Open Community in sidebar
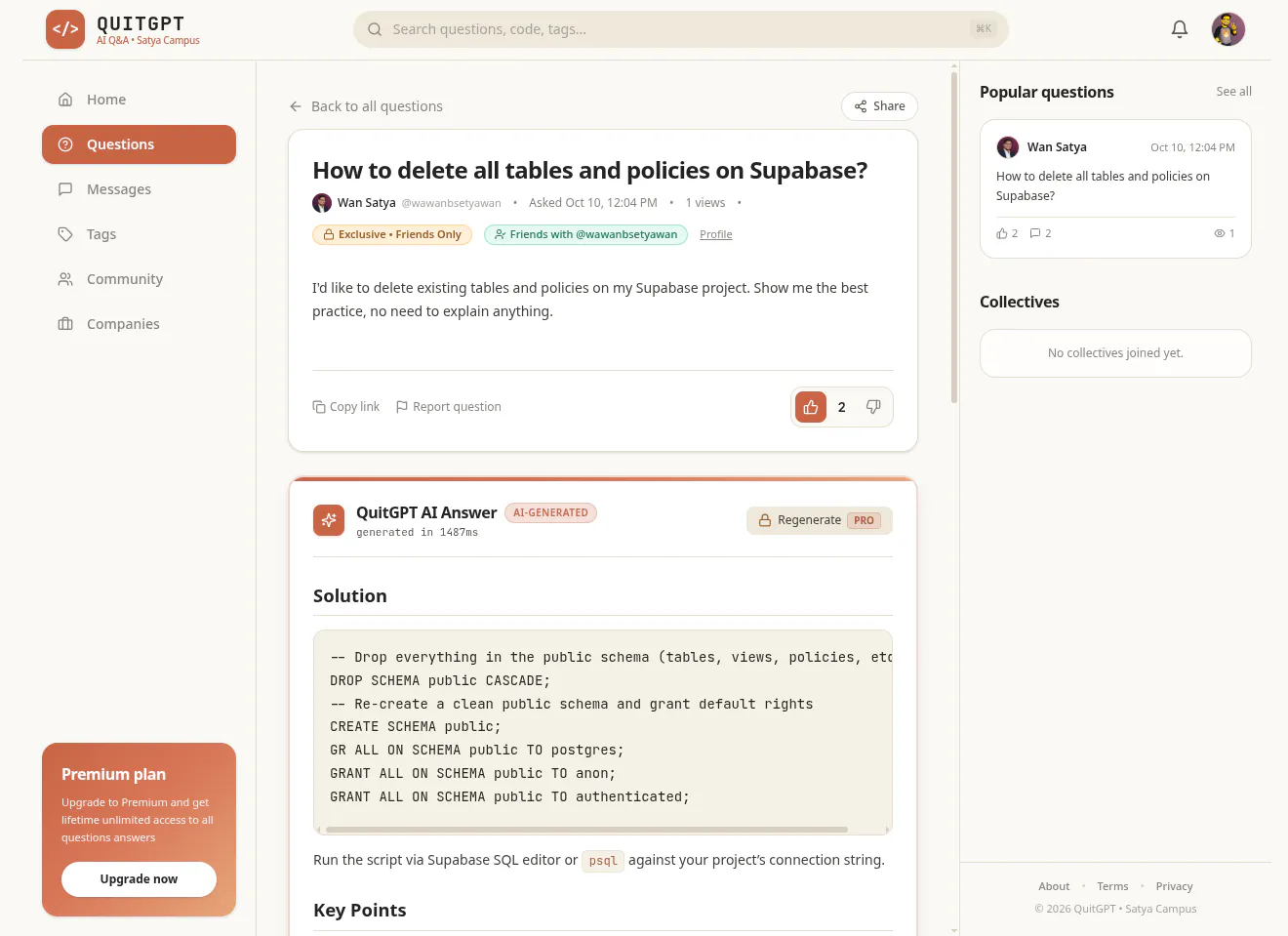1288x936 pixels. (139, 279)
